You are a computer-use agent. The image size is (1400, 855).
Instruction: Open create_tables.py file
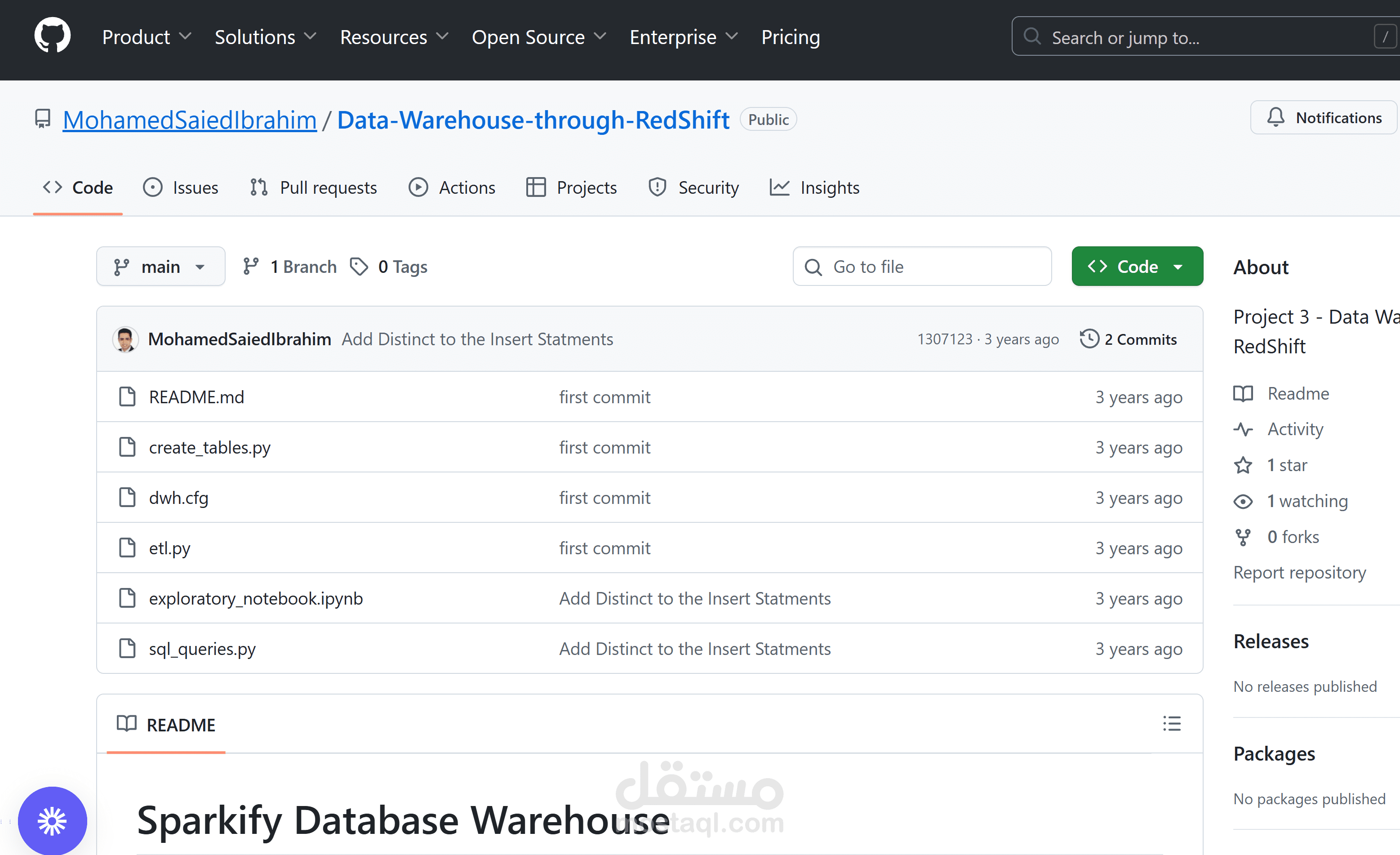(x=209, y=447)
